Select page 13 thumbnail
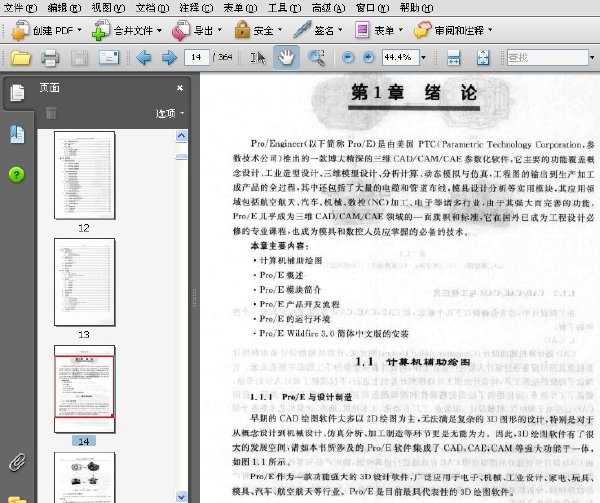 [85, 282]
